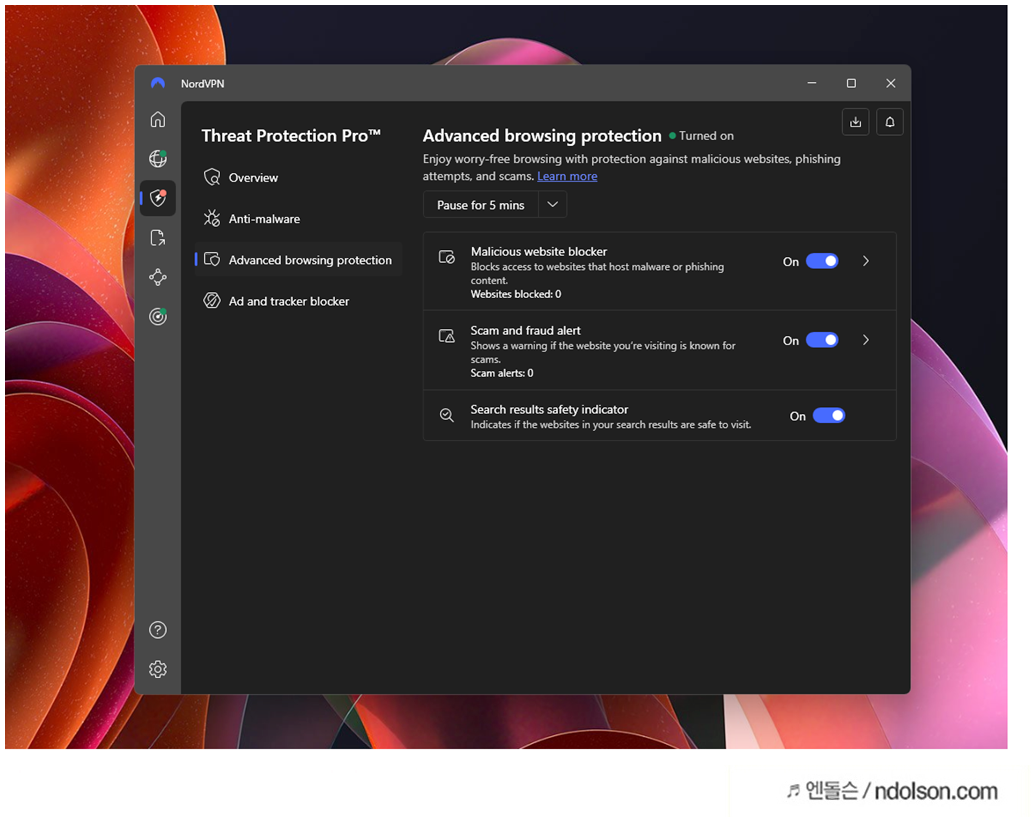Click the Scam and fraud alert row icon
This screenshot has width=1034, height=817.
click(446, 336)
